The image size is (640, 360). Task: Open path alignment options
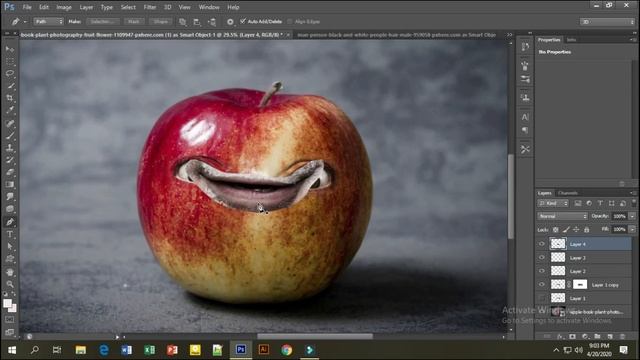tap(197, 22)
